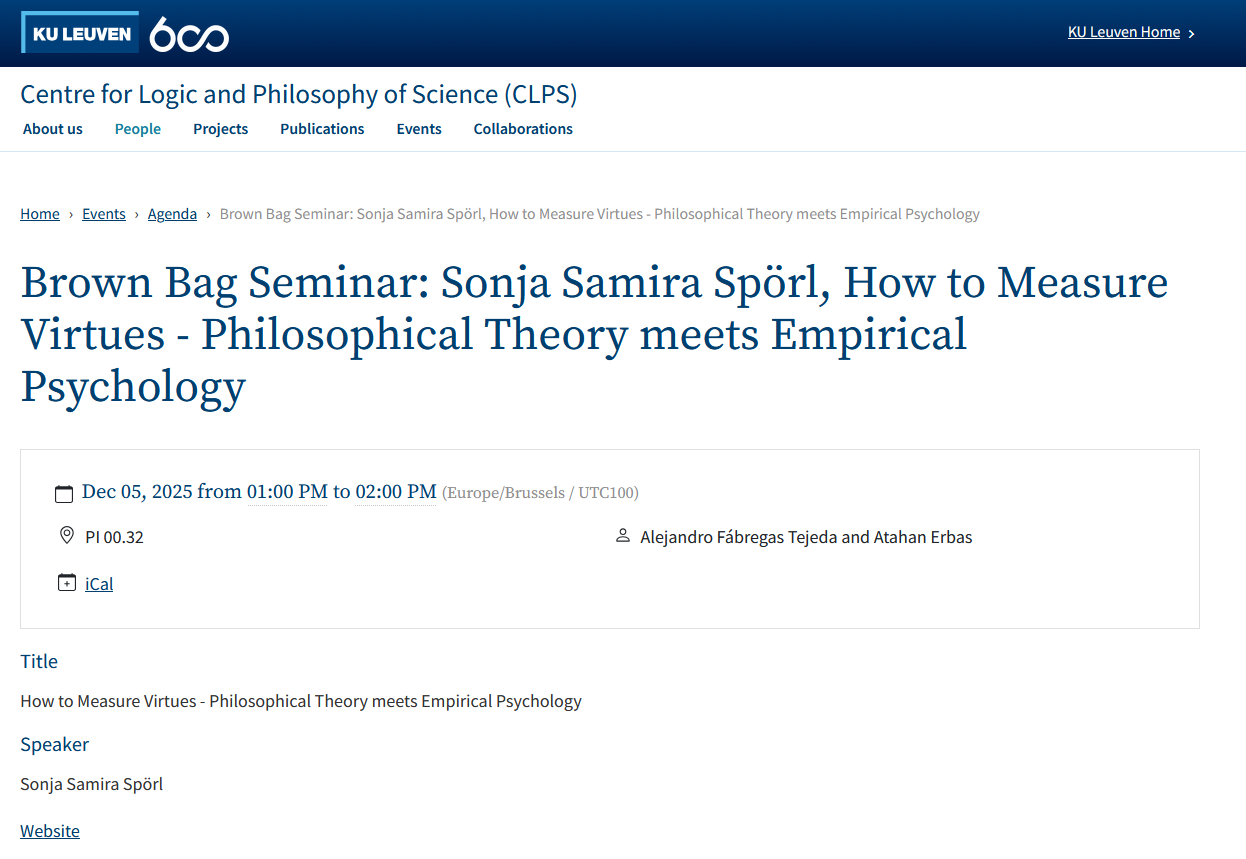This screenshot has width=1246, height=859.
Task: Select Events in the navigation bar
Action: click(x=419, y=129)
